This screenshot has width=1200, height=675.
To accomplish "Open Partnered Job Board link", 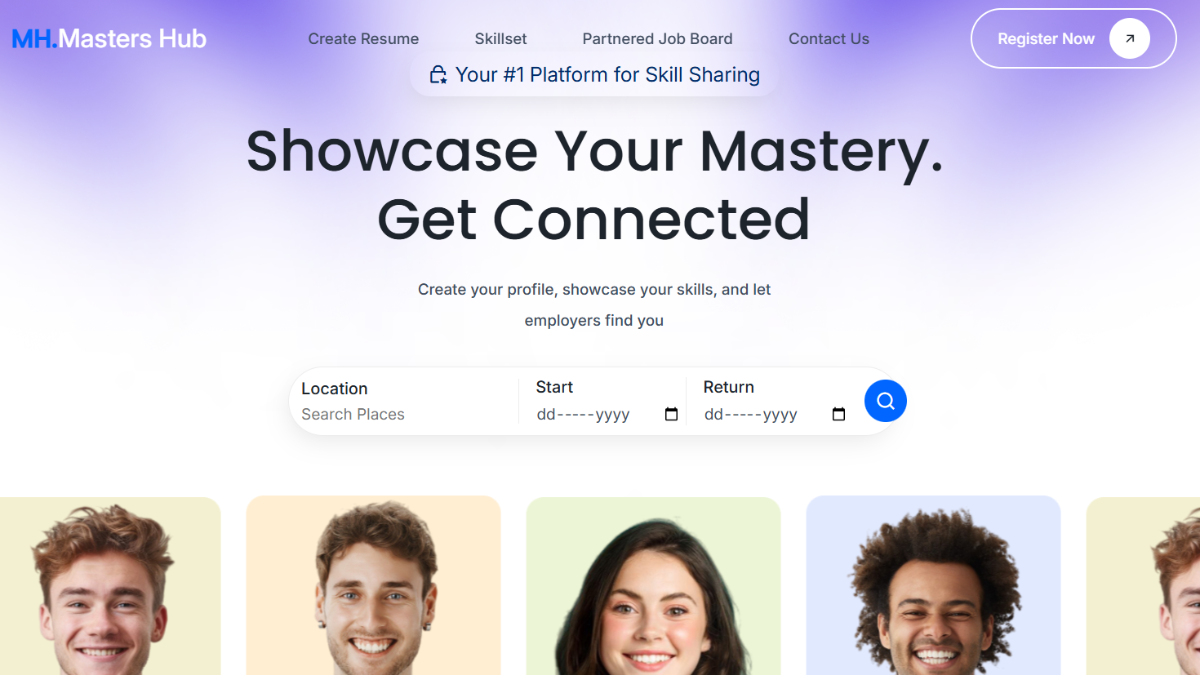I will [658, 39].
